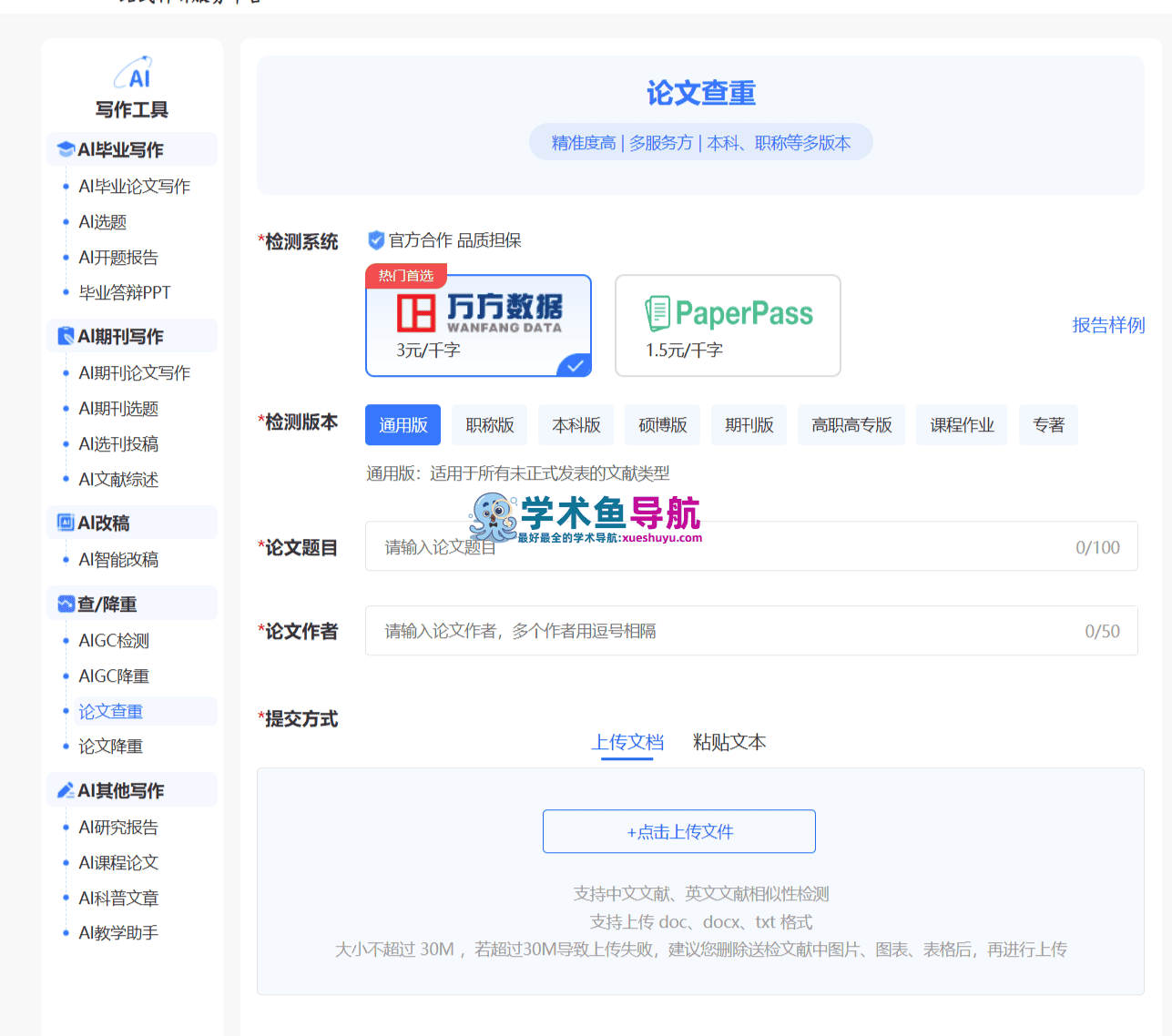Image resolution: width=1172 pixels, height=1036 pixels.
Task: Click the 查/降重 section header
Action: [132, 604]
